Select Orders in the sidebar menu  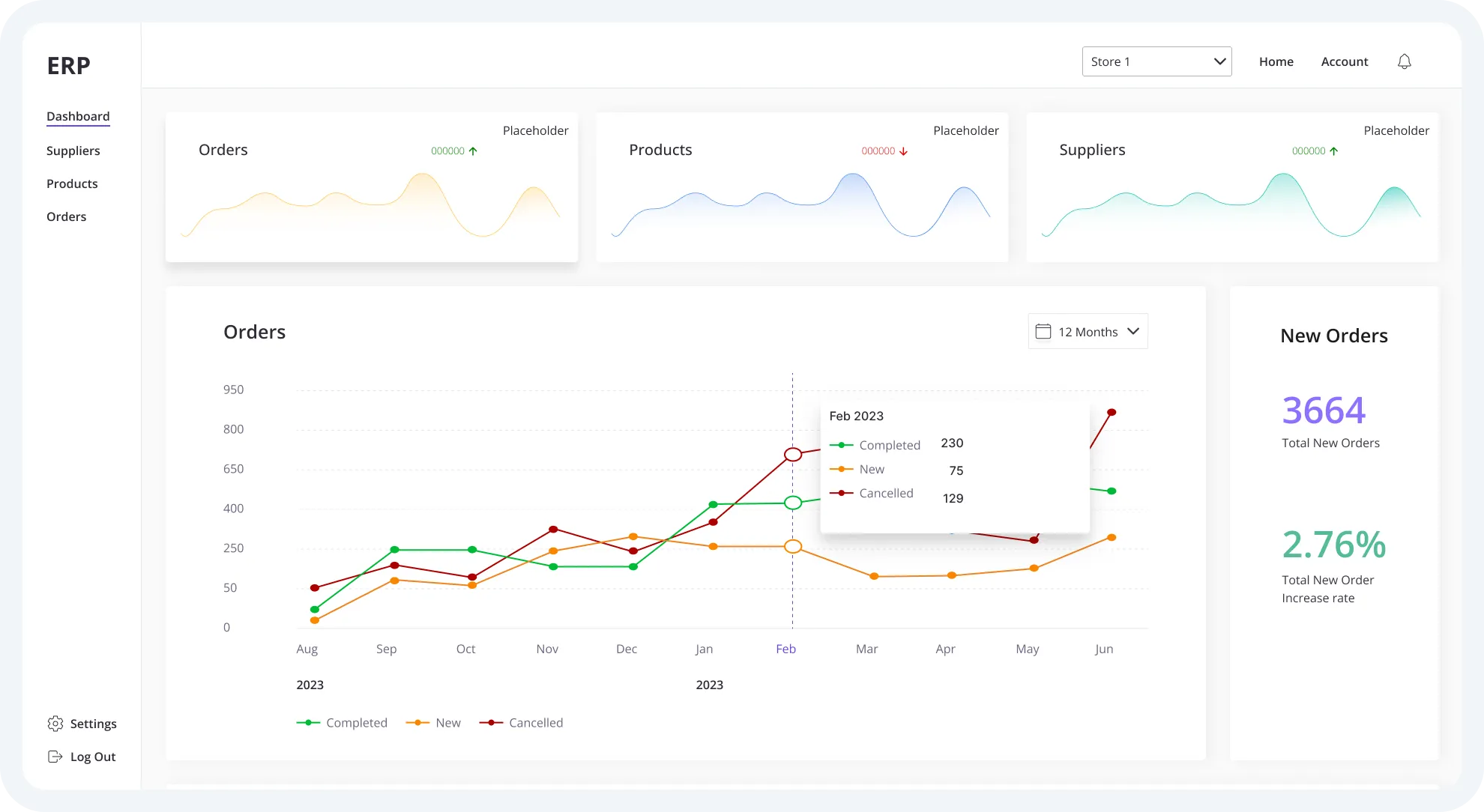pos(66,216)
